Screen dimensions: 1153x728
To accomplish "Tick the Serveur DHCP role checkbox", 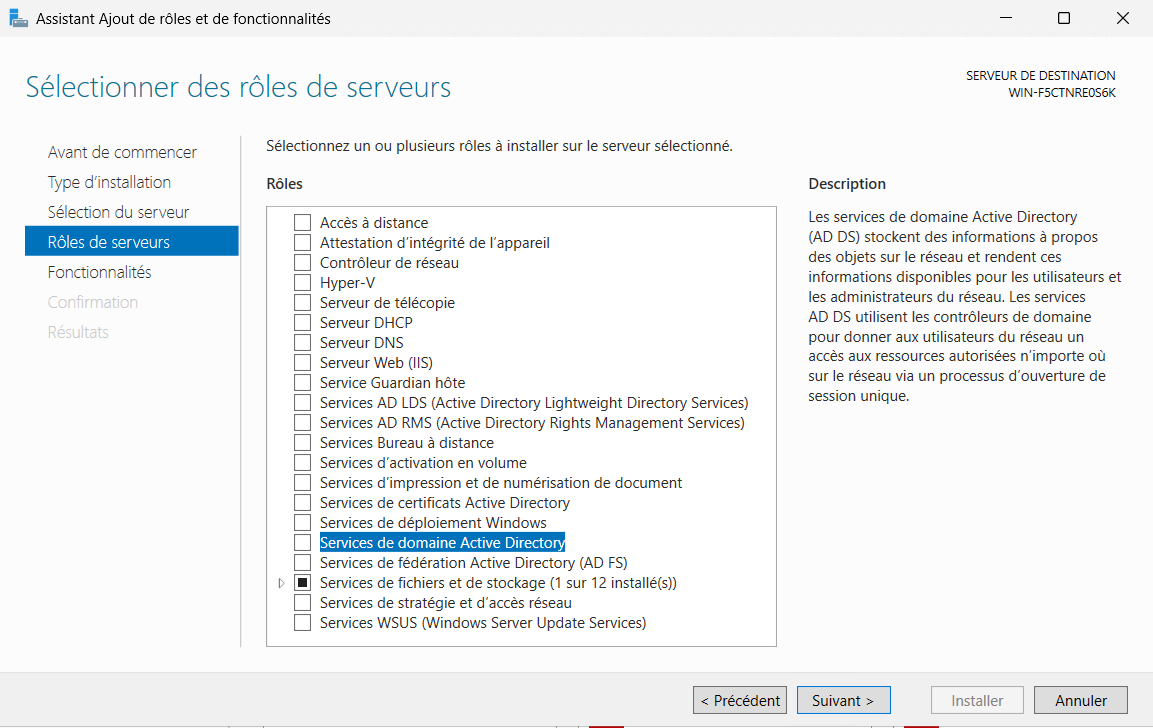I will click(x=302, y=323).
